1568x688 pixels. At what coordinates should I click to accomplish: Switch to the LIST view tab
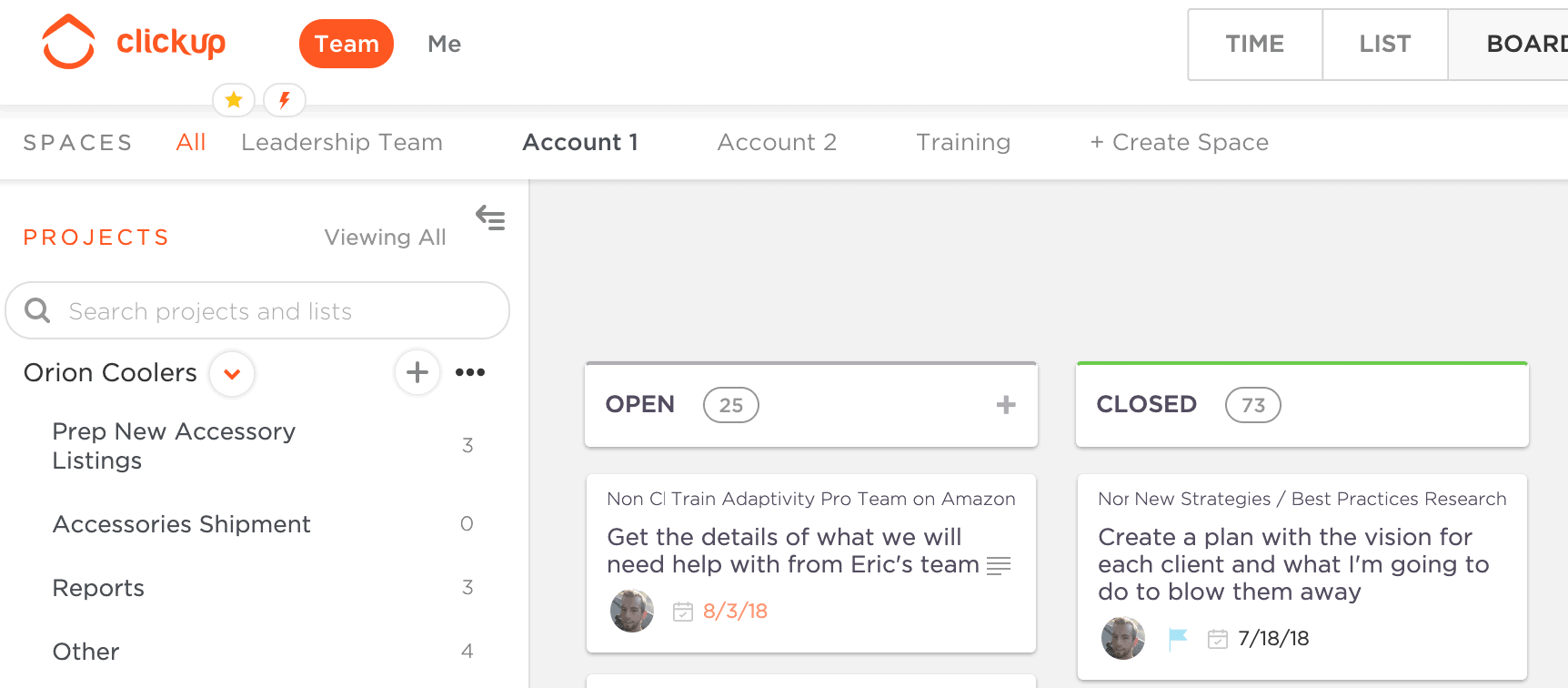point(1384,44)
